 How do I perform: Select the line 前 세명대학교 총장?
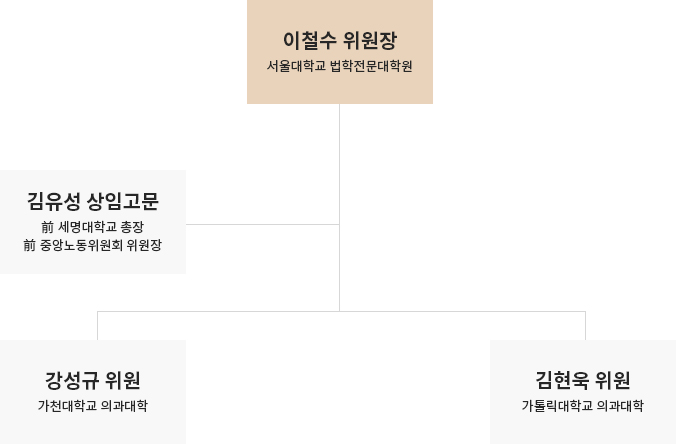(93, 227)
